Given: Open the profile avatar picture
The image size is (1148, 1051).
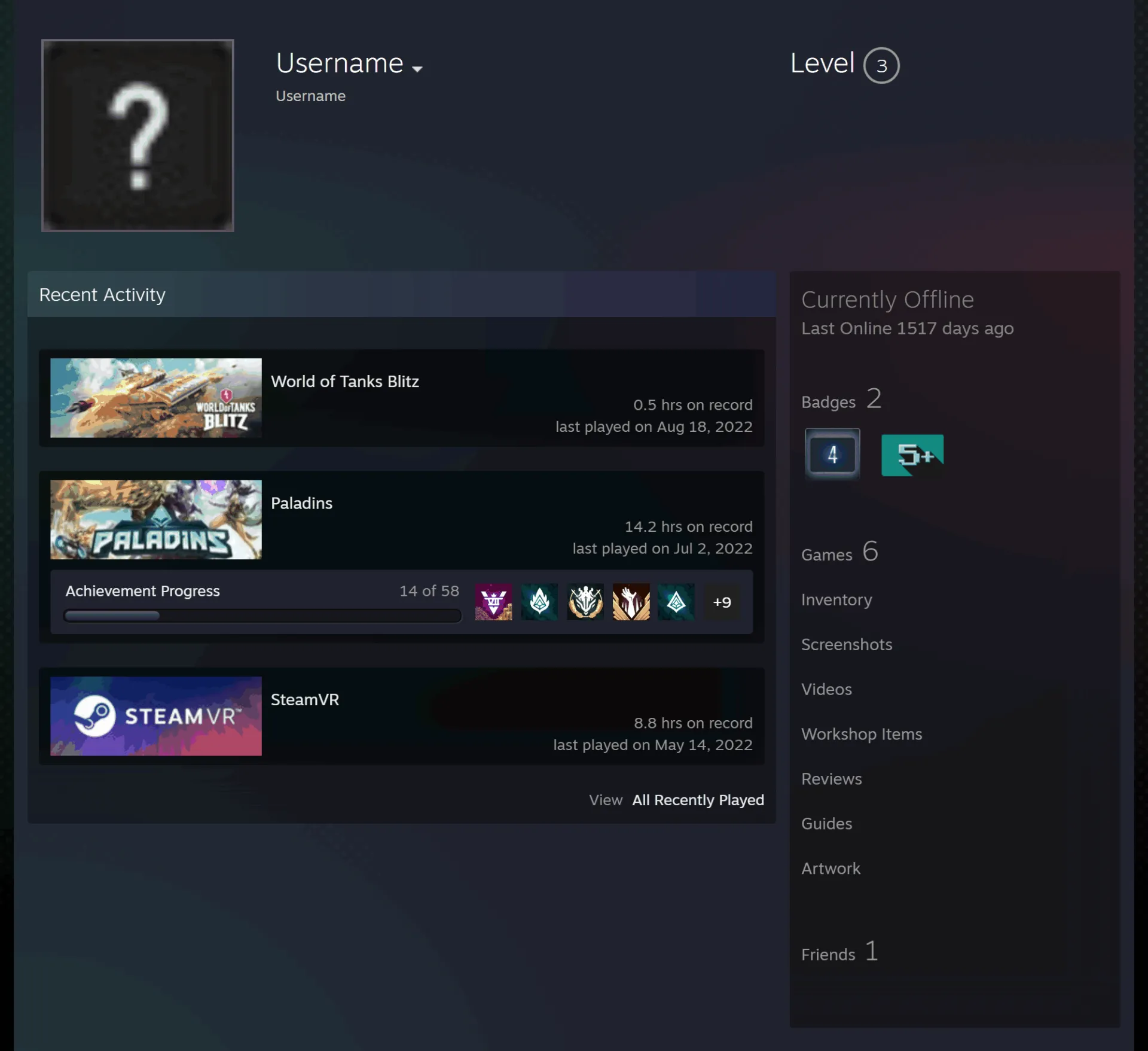Looking at the screenshot, I should click(138, 135).
